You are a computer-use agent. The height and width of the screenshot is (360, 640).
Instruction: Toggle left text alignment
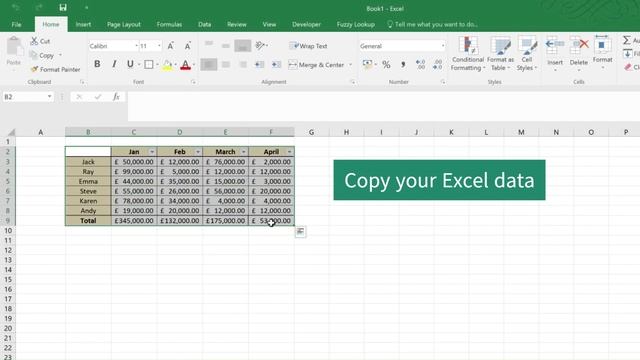(x=209, y=64)
